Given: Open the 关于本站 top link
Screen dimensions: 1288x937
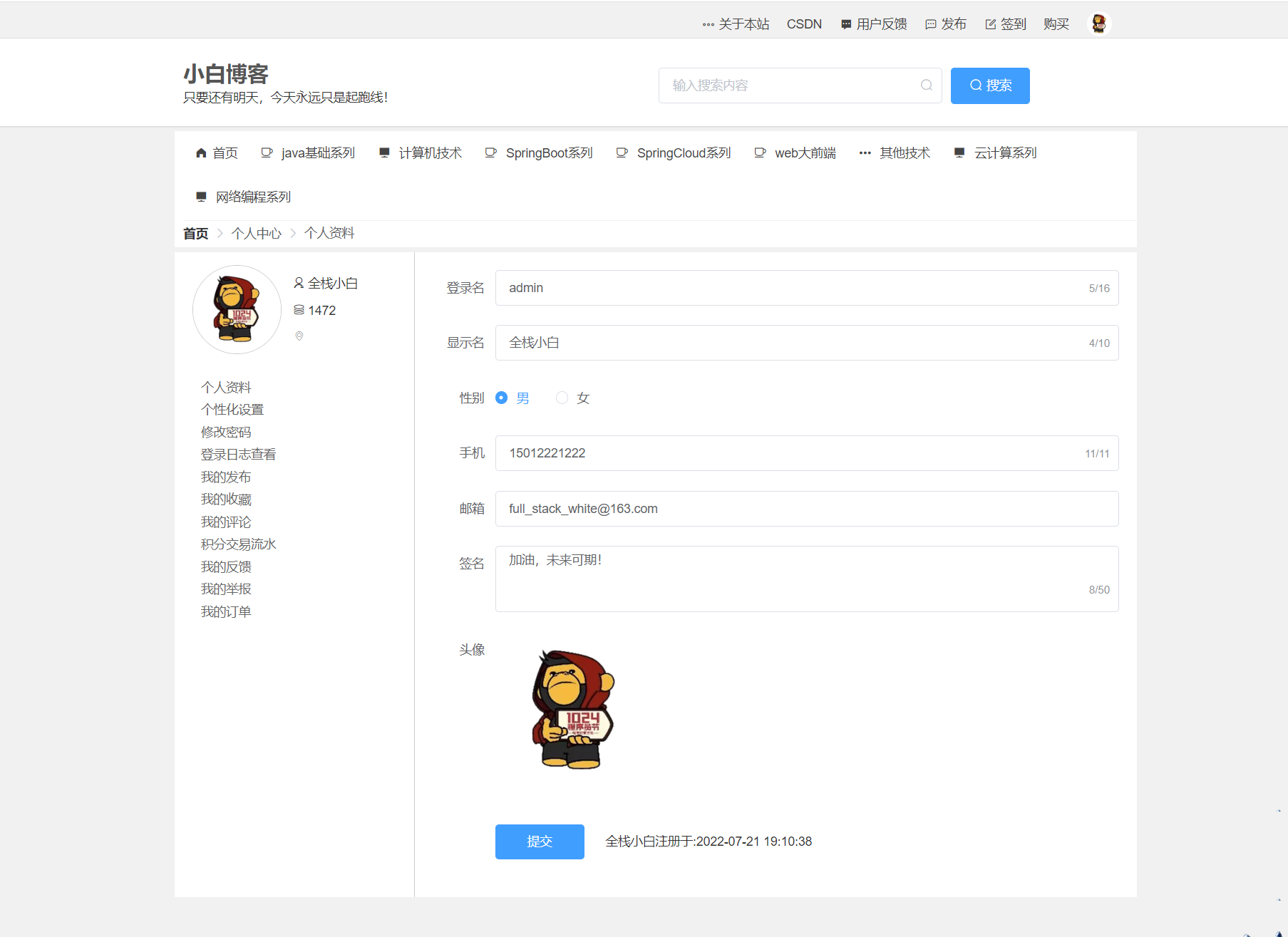Looking at the screenshot, I should (743, 24).
